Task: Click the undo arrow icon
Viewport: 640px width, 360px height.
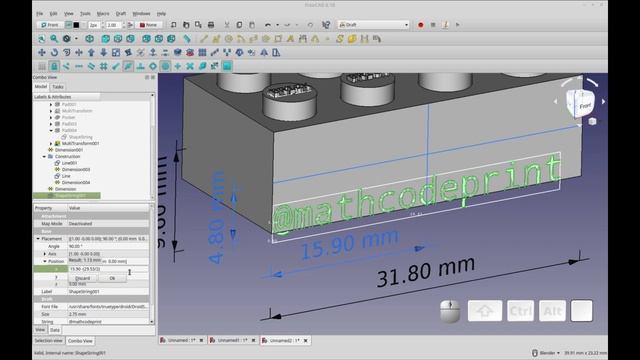Action: tap(268, 25)
